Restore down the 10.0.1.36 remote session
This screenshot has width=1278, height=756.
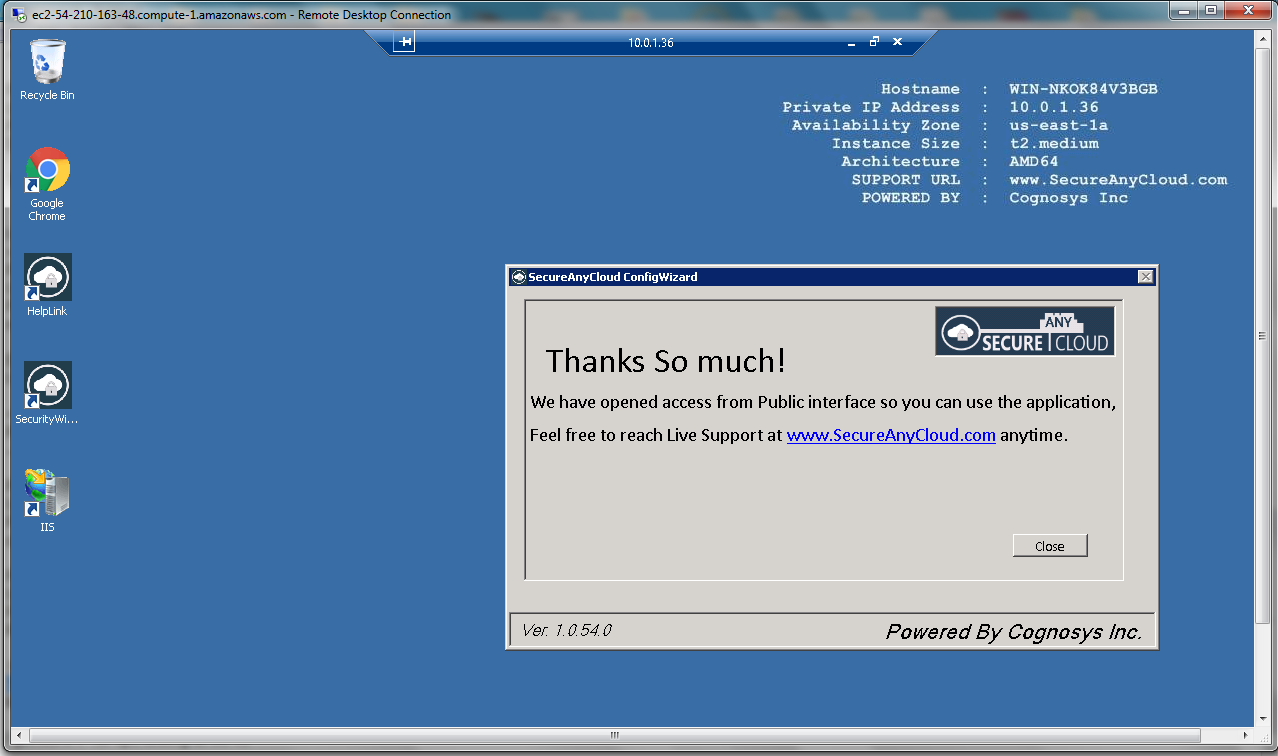click(x=874, y=42)
